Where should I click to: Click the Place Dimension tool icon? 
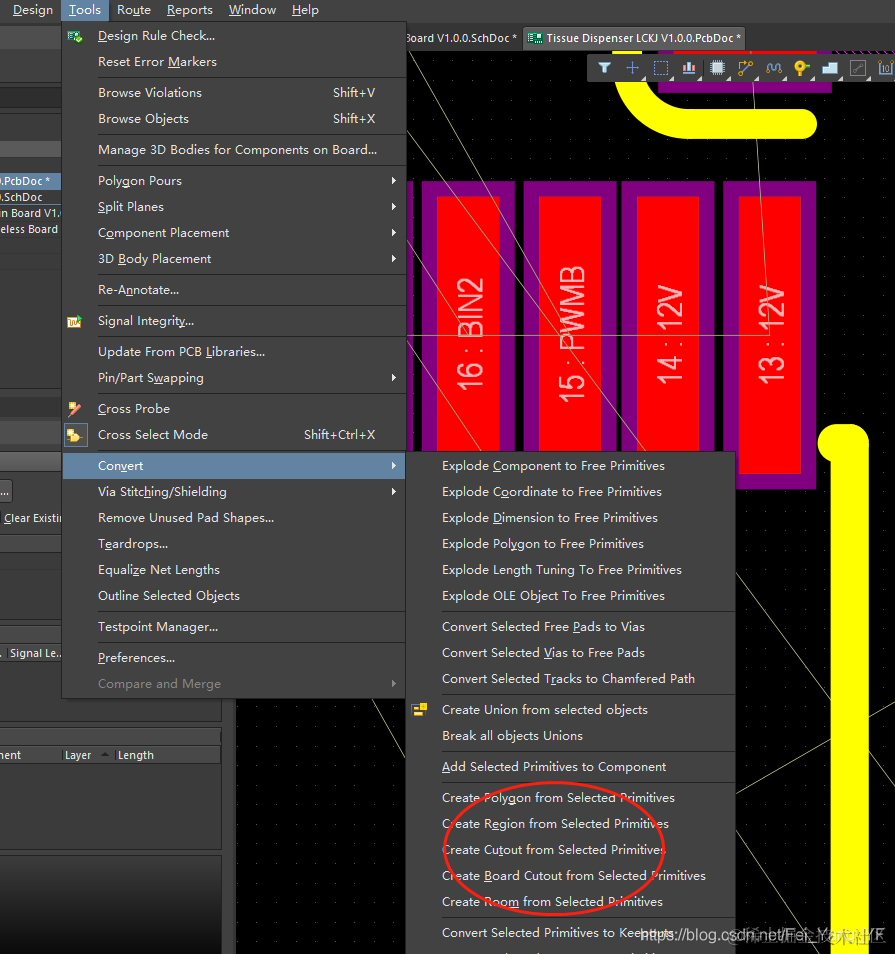pos(885,68)
